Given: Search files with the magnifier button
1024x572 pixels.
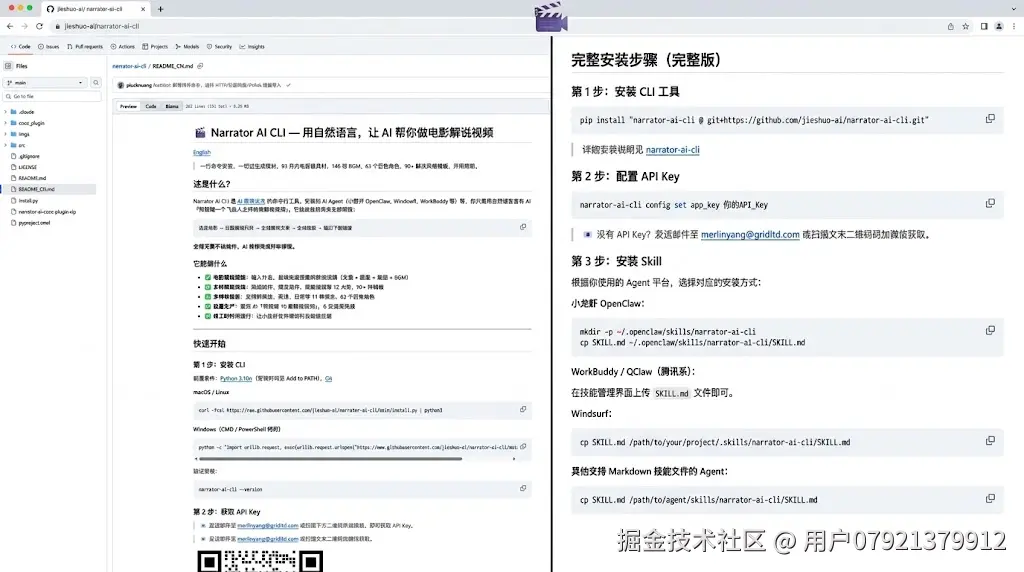Looking at the screenshot, I should point(96,83).
